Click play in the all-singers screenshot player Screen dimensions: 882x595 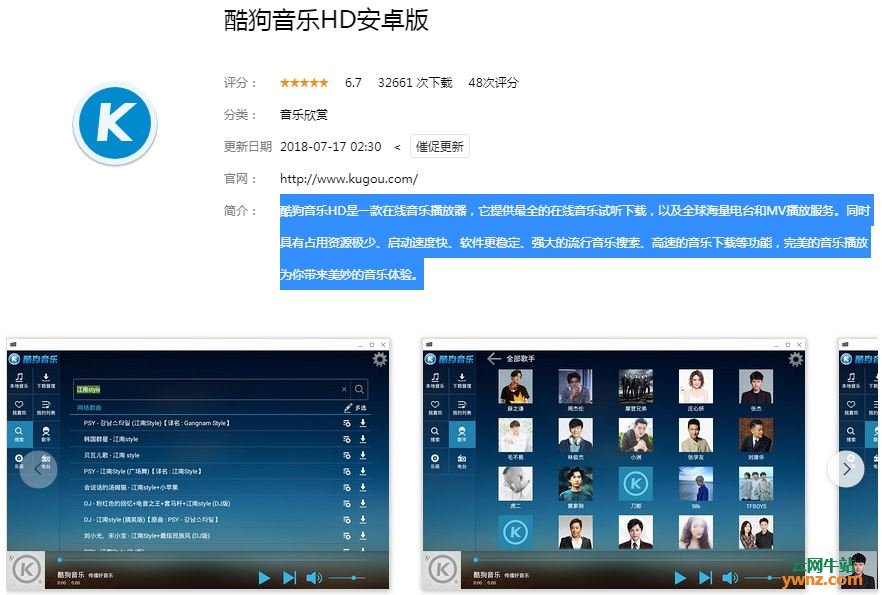680,578
